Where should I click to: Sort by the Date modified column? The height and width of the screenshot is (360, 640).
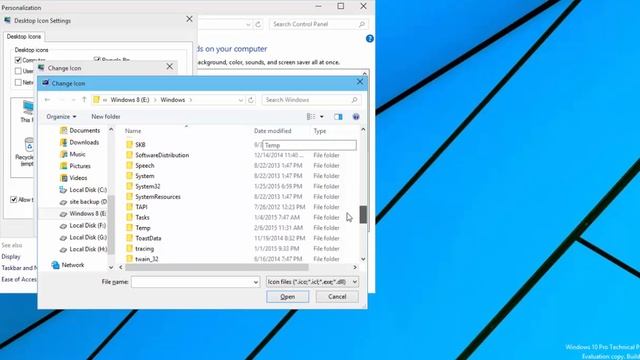click(273, 131)
